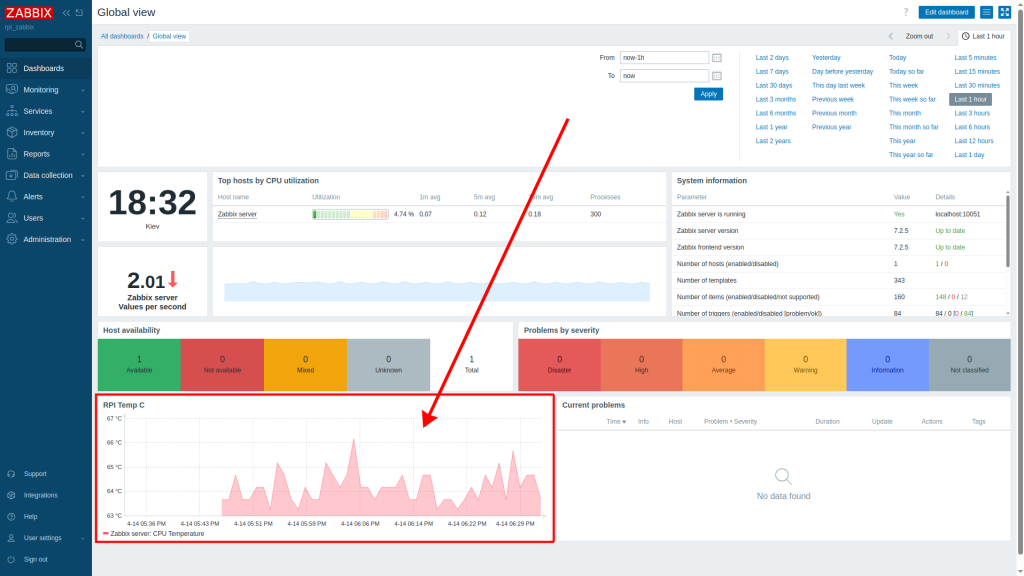This screenshot has height=576, width=1024.
Task: Expand the Services menu chevron
Action: [x=83, y=112]
